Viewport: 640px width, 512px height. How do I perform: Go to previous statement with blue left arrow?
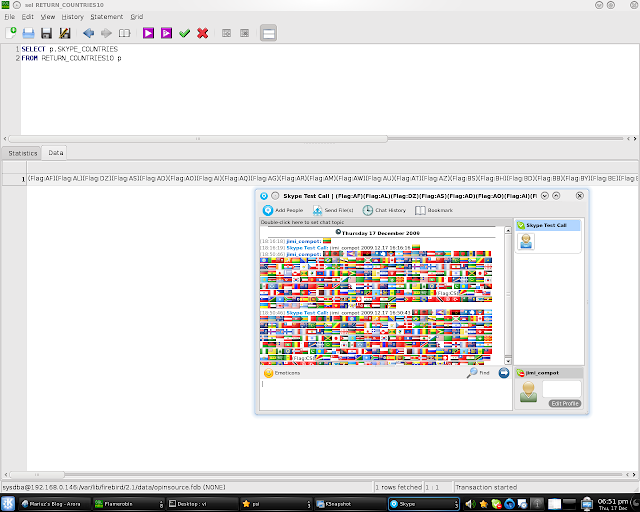coord(88,33)
